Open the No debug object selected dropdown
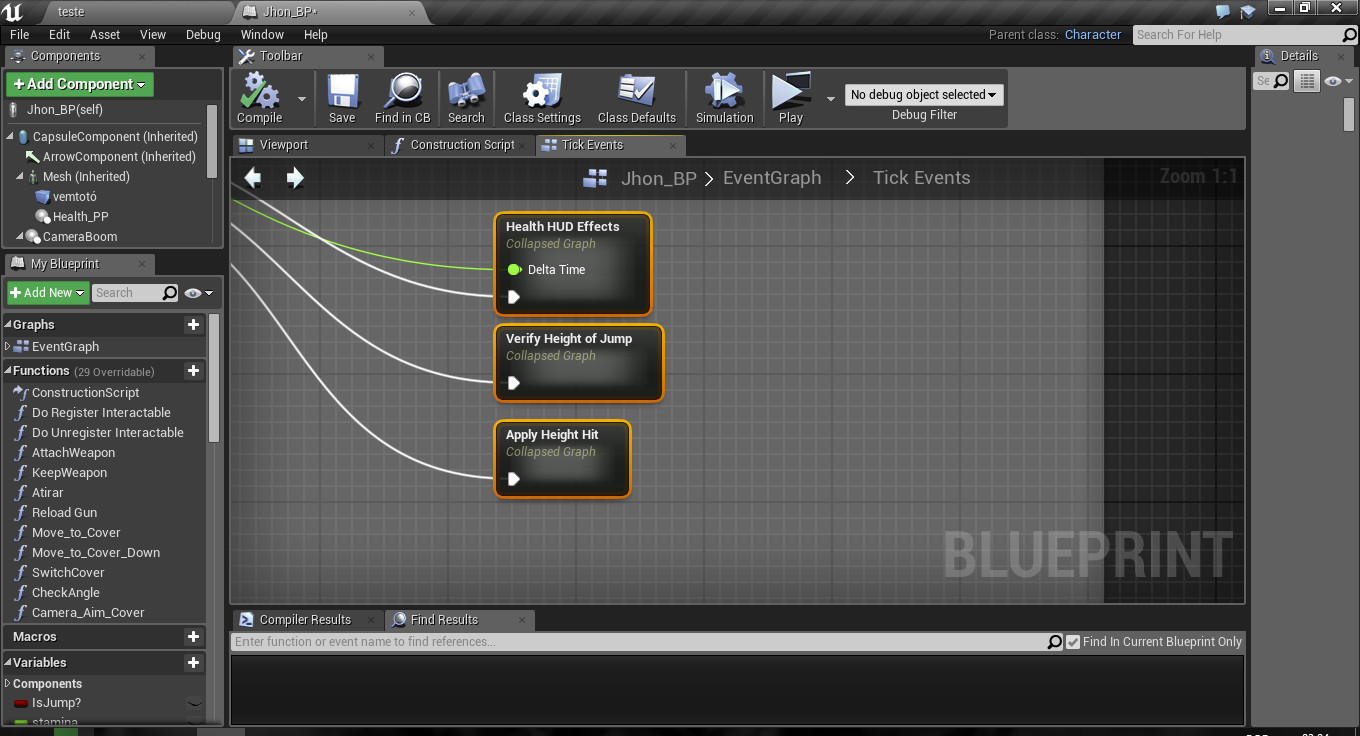The image size is (1360, 736). tap(922, 95)
